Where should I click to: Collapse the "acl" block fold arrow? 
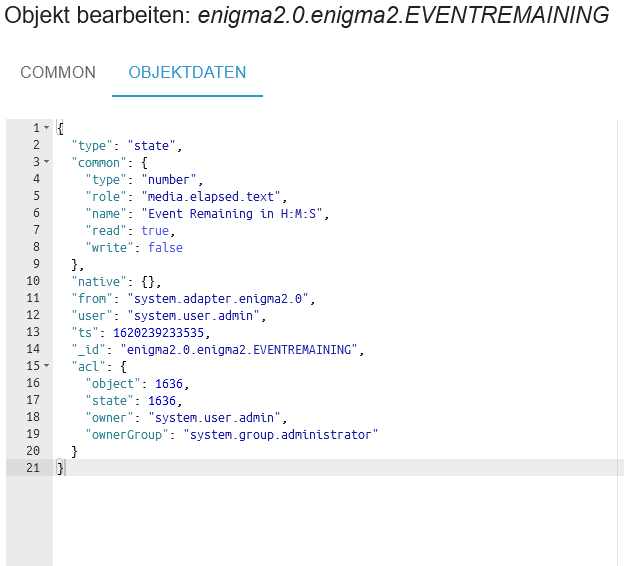[x=47, y=365]
